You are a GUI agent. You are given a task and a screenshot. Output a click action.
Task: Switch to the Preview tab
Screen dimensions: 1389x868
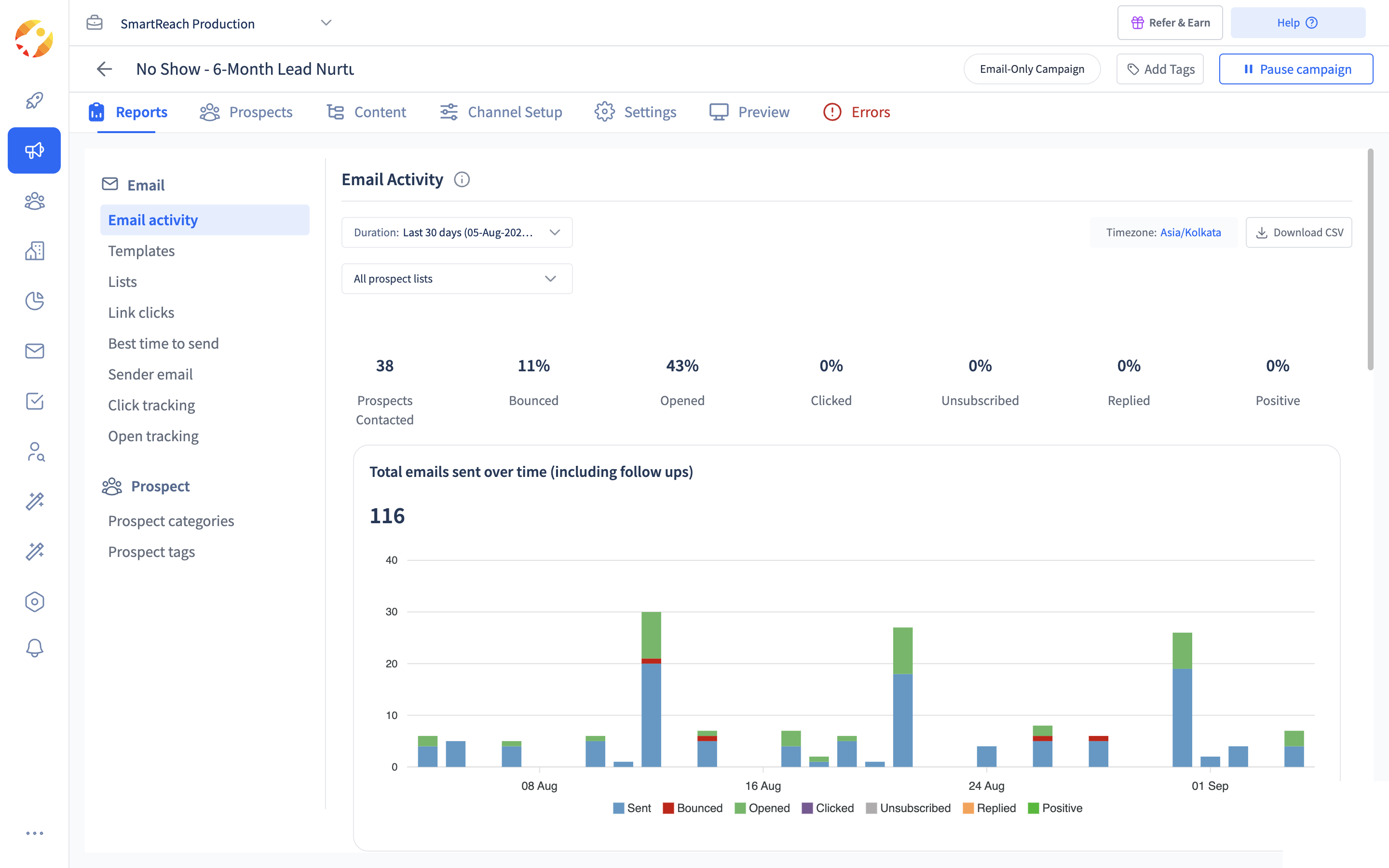749,112
